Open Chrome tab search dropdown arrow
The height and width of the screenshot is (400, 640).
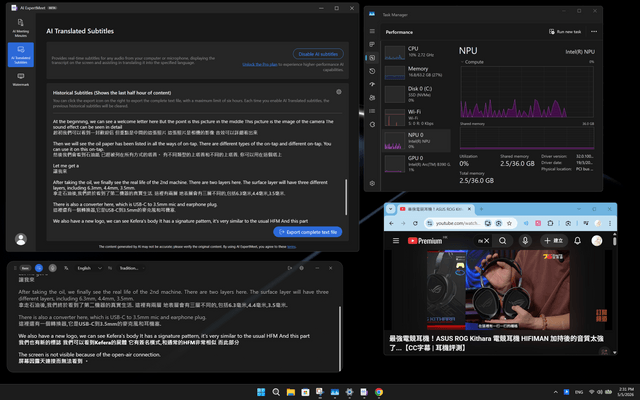[x=391, y=209]
